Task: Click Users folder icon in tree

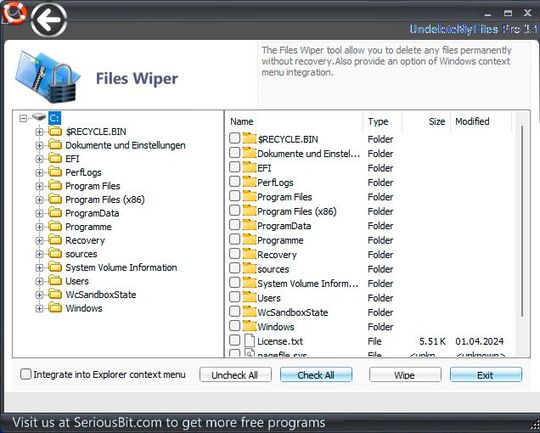Action: point(55,281)
